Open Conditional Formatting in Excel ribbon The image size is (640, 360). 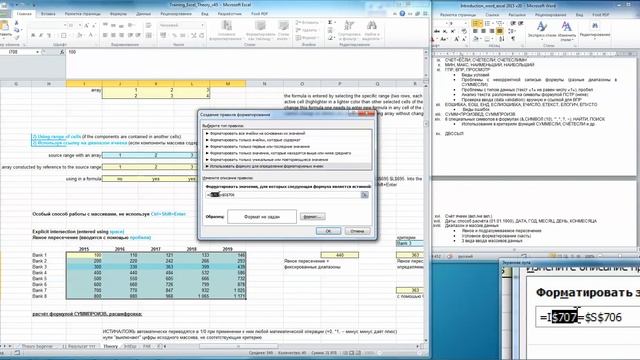[226, 30]
